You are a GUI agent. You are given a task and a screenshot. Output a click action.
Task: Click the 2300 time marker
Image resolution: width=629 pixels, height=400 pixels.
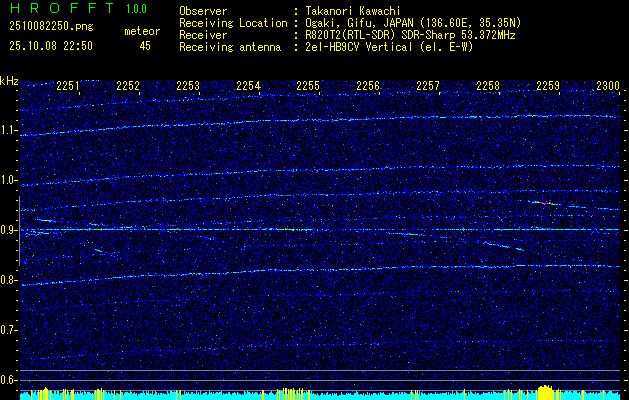pyautogui.click(x=608, y=86)
